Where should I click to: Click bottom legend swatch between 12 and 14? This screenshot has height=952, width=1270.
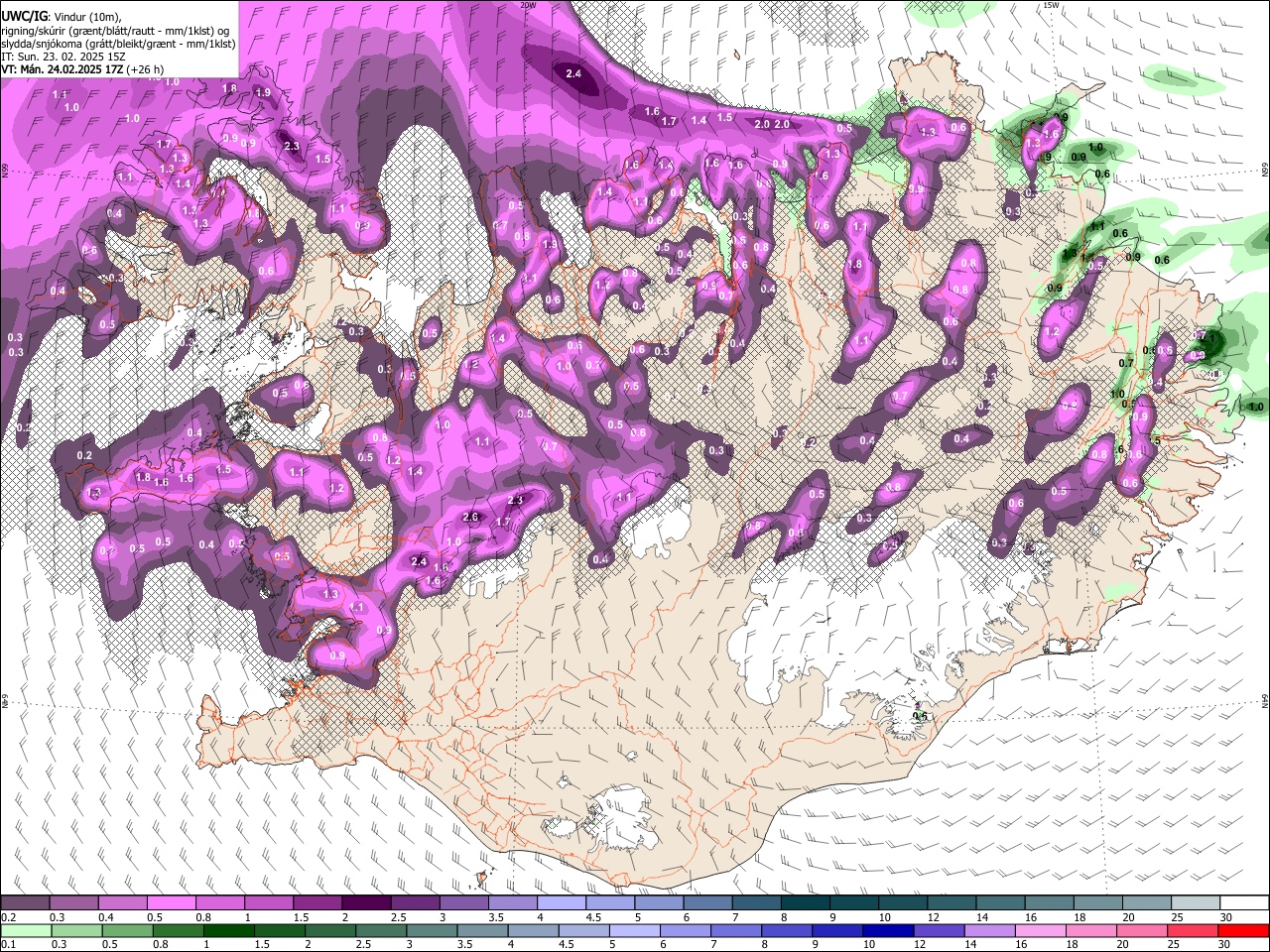click(940, 931)
